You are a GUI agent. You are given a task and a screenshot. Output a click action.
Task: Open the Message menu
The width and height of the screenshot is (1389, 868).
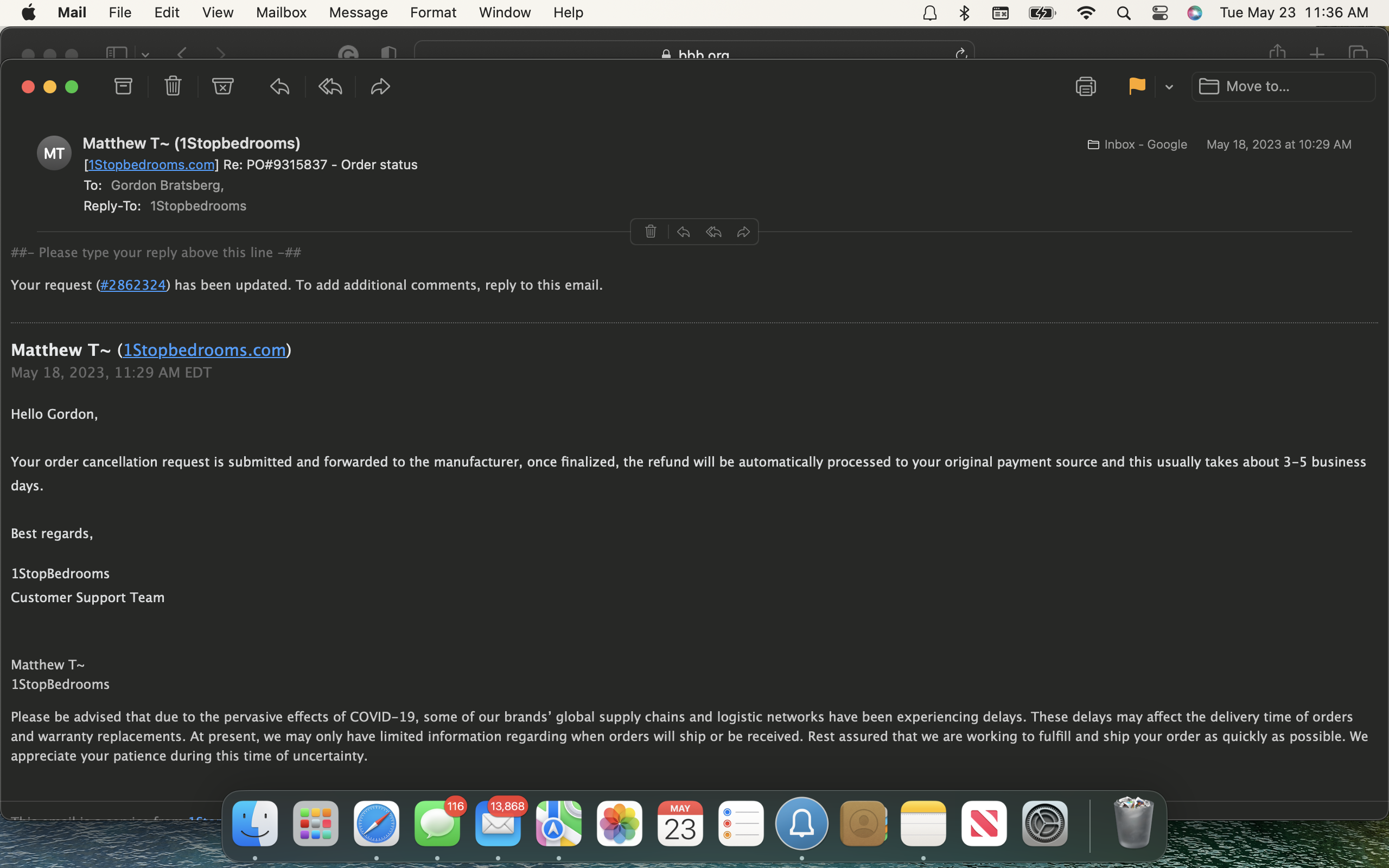click(358, 12)
